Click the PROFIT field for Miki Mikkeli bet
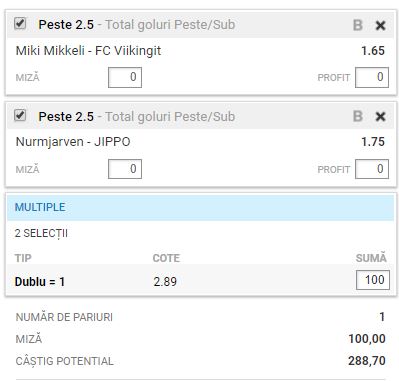 click(372, 77)
